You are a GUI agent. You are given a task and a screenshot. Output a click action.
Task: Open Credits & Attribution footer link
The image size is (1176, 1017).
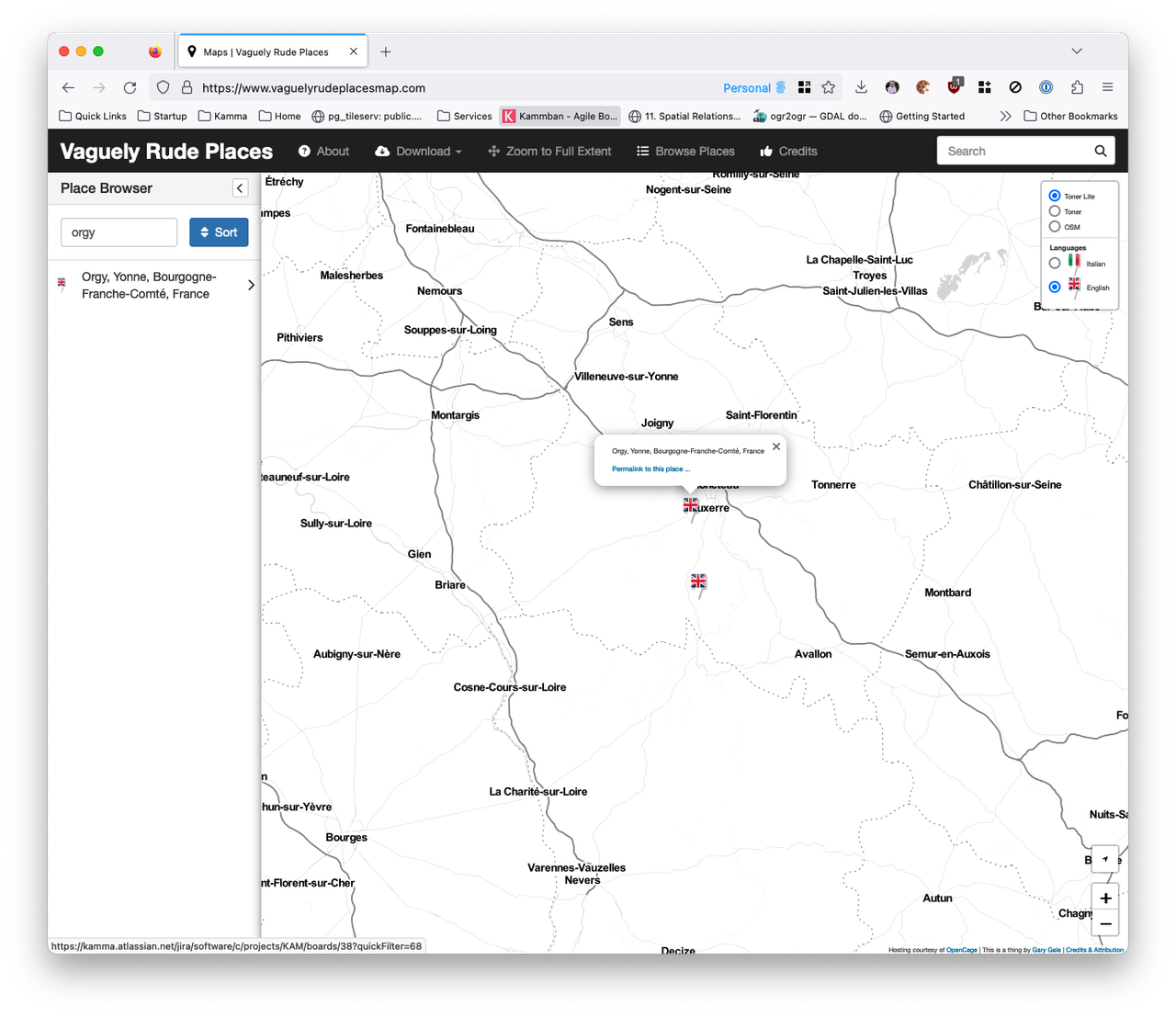(x=1094, y=950)
